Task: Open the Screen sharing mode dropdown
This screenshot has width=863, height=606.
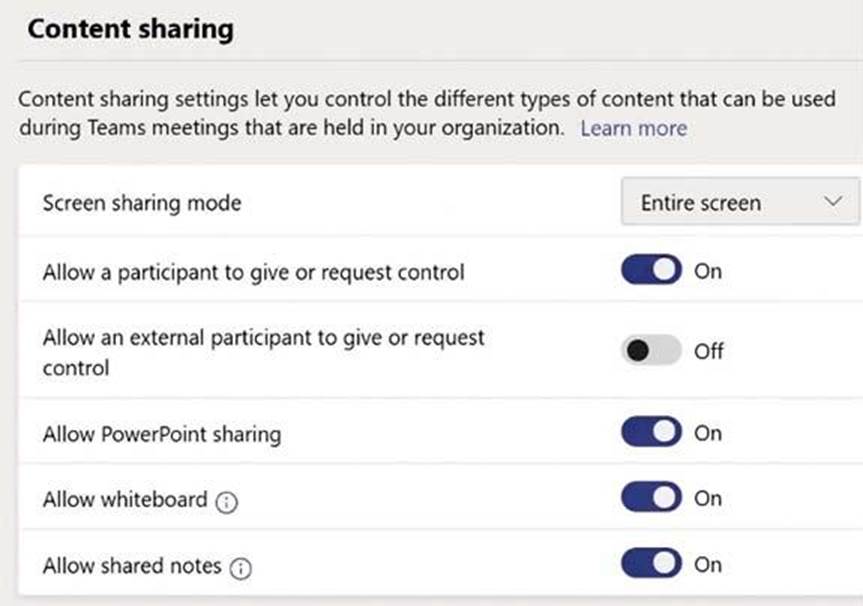Action: point(739,203)
